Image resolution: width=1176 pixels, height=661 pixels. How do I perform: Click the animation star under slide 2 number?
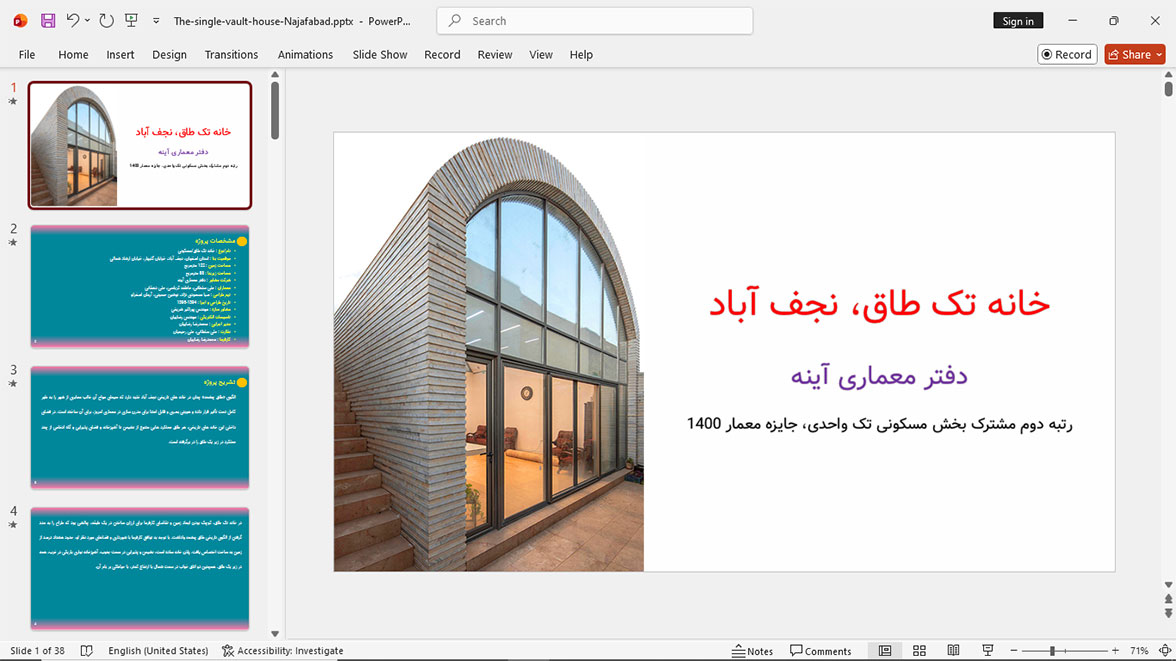click(13, 243)
